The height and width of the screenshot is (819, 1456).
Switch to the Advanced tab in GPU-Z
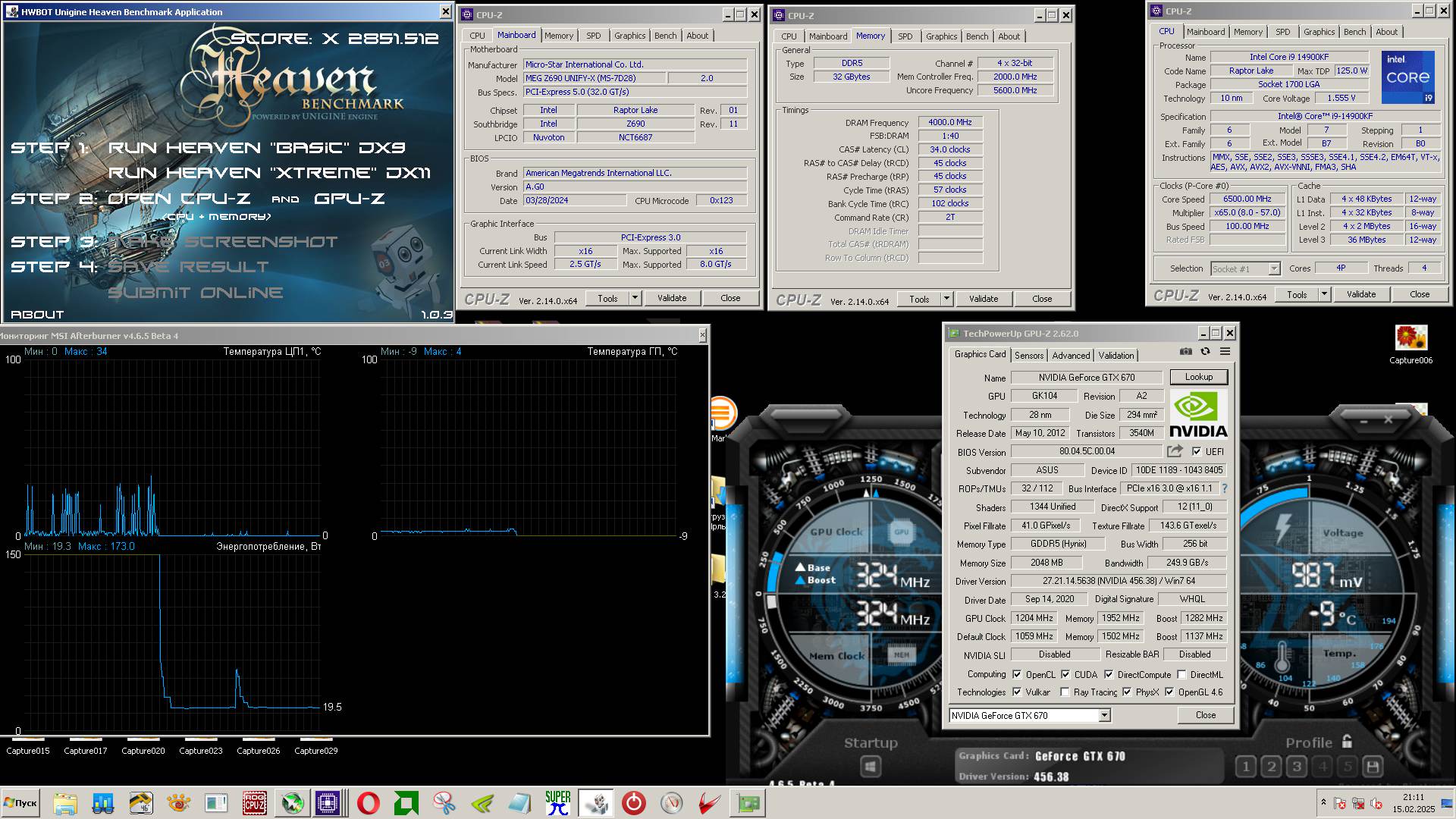[1071, 355]
